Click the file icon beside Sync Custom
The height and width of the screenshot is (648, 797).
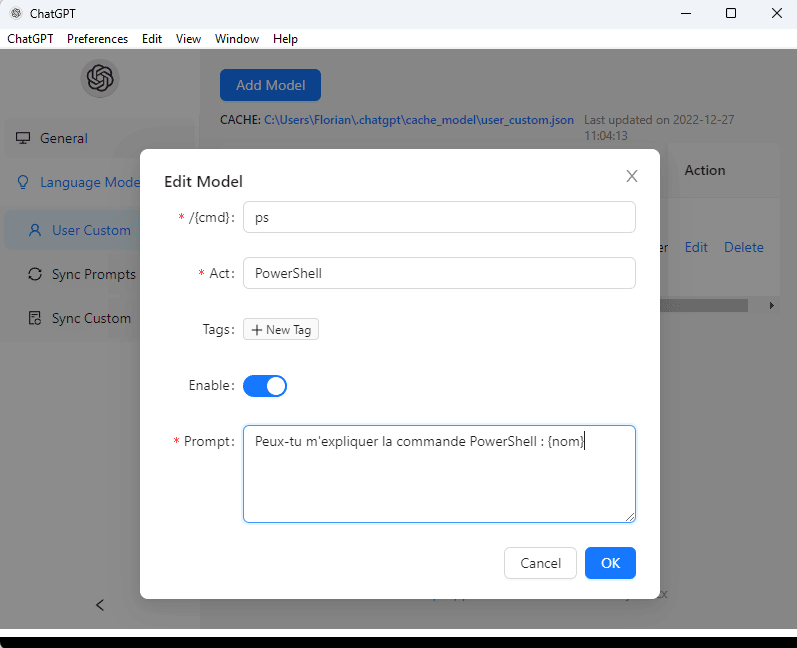point(35,318)
